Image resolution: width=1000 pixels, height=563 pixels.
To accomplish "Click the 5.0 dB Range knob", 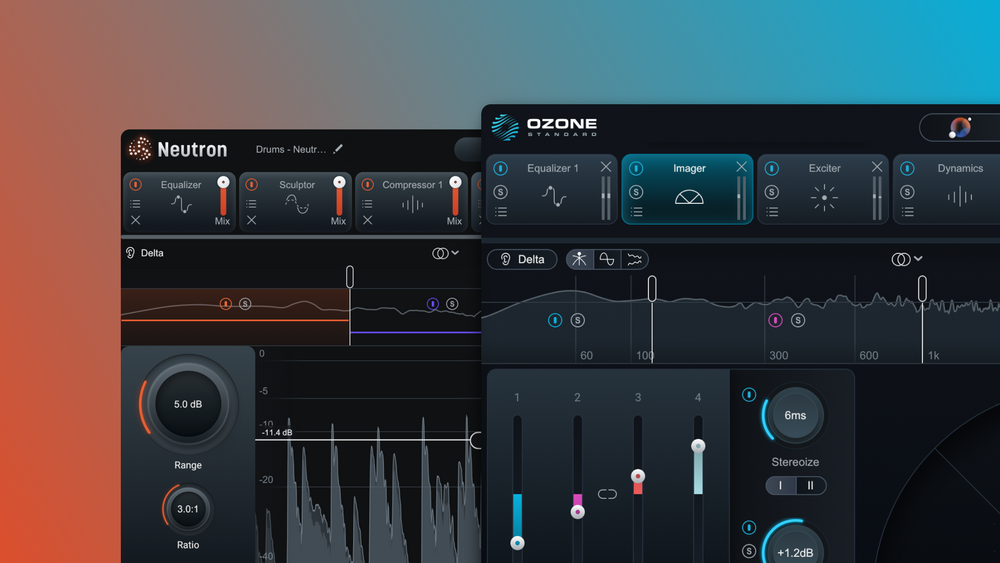I will 188,404.
